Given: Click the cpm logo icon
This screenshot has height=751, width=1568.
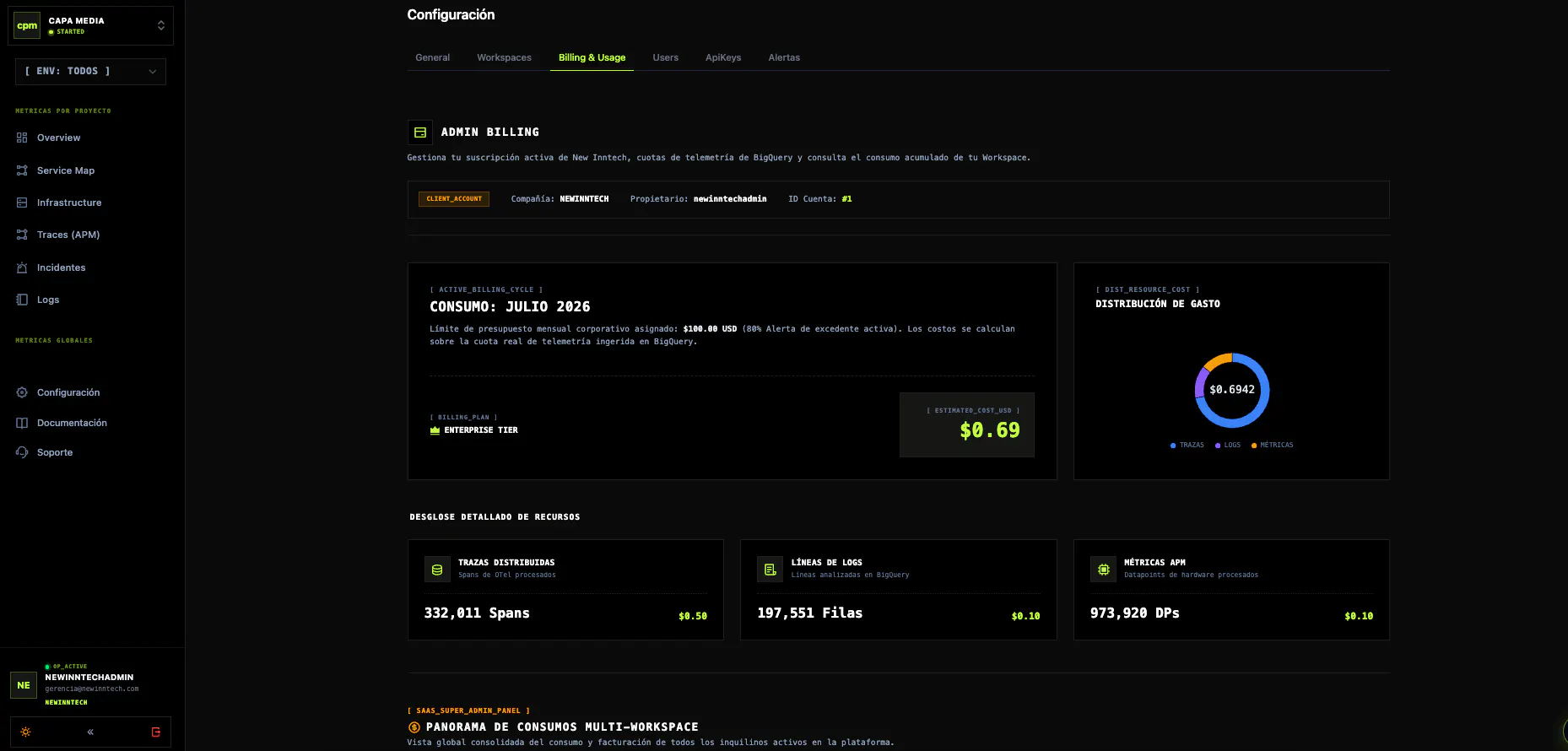Looking at the screenshot, I should click(27, 25).
